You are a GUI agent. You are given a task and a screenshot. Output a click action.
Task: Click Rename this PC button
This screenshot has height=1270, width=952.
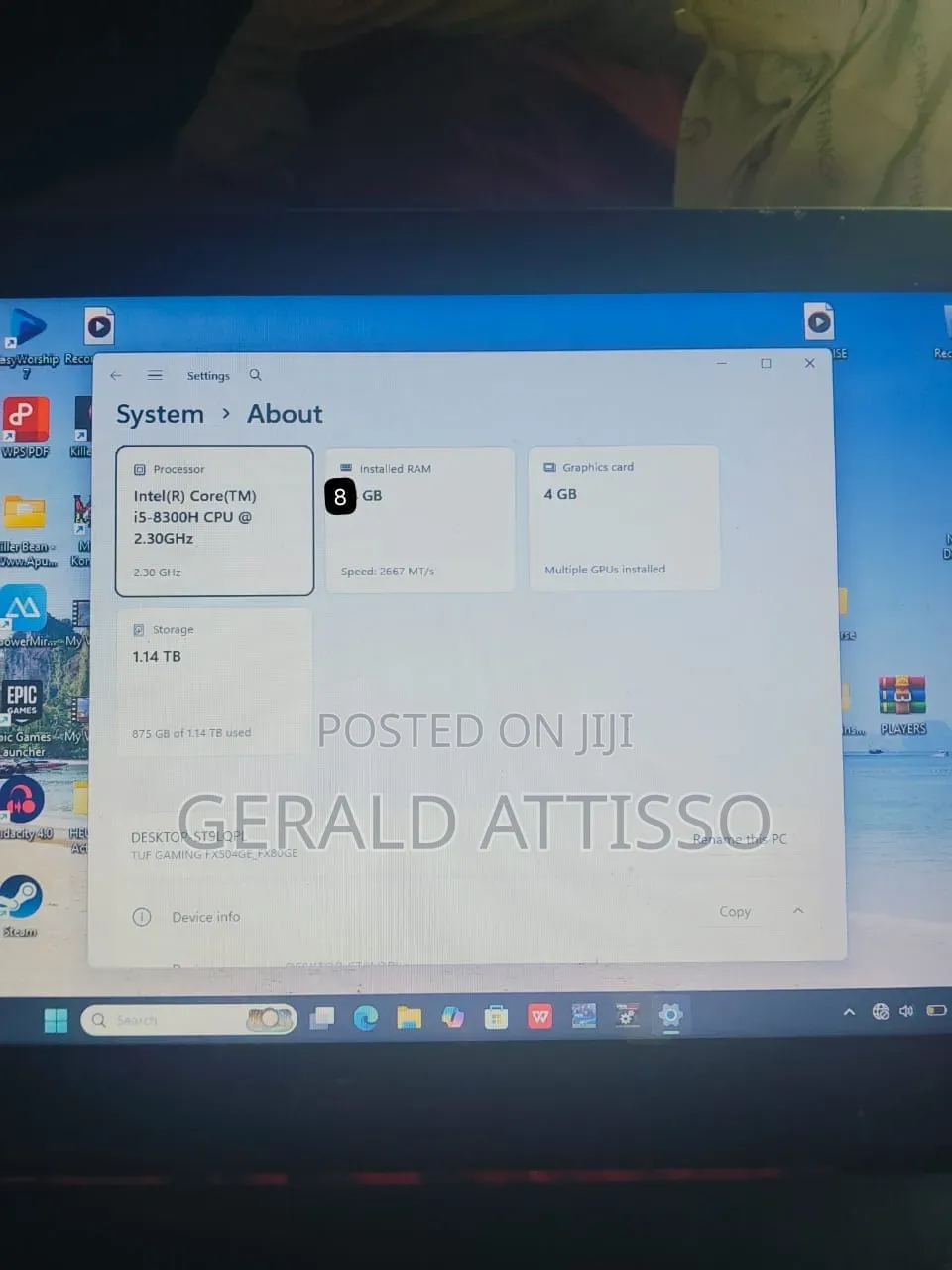pyautogui.click(x=740, y=839)
